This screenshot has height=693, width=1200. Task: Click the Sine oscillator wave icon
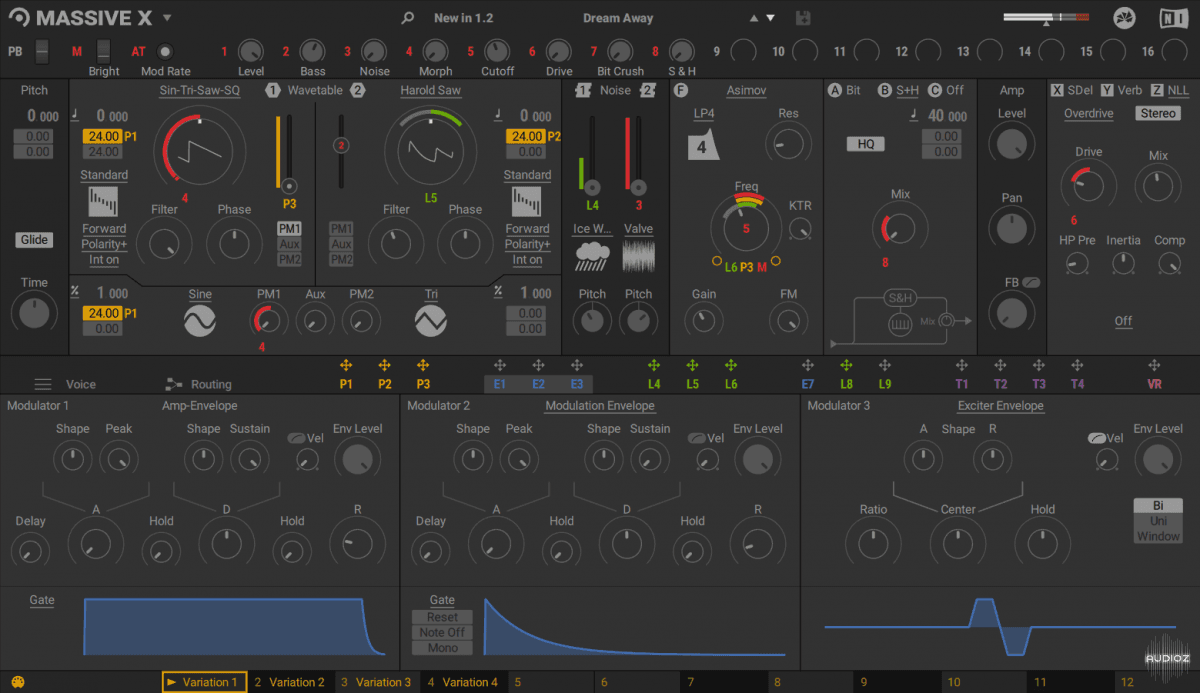click(200, 320)
